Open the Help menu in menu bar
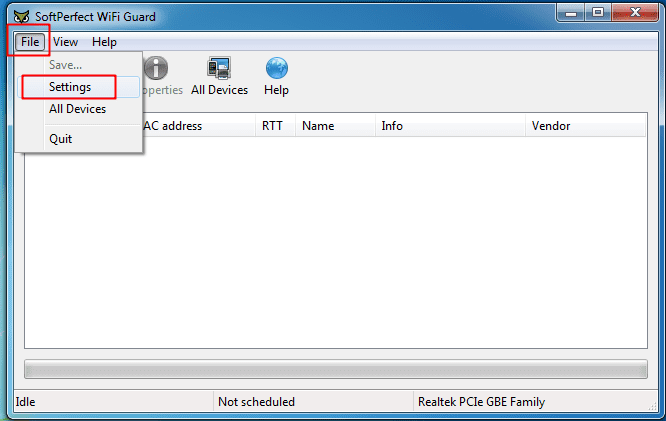666x421 pixels. [104, 42]
